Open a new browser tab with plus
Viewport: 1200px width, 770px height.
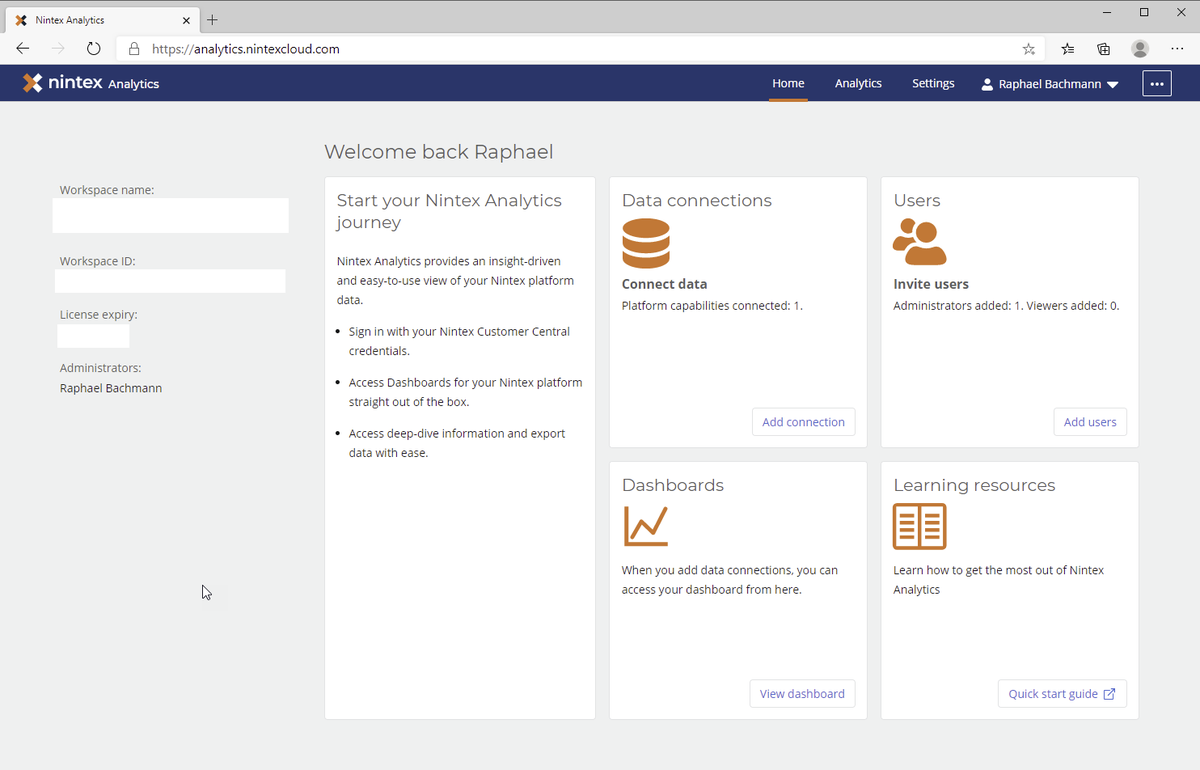coord(212,20)
